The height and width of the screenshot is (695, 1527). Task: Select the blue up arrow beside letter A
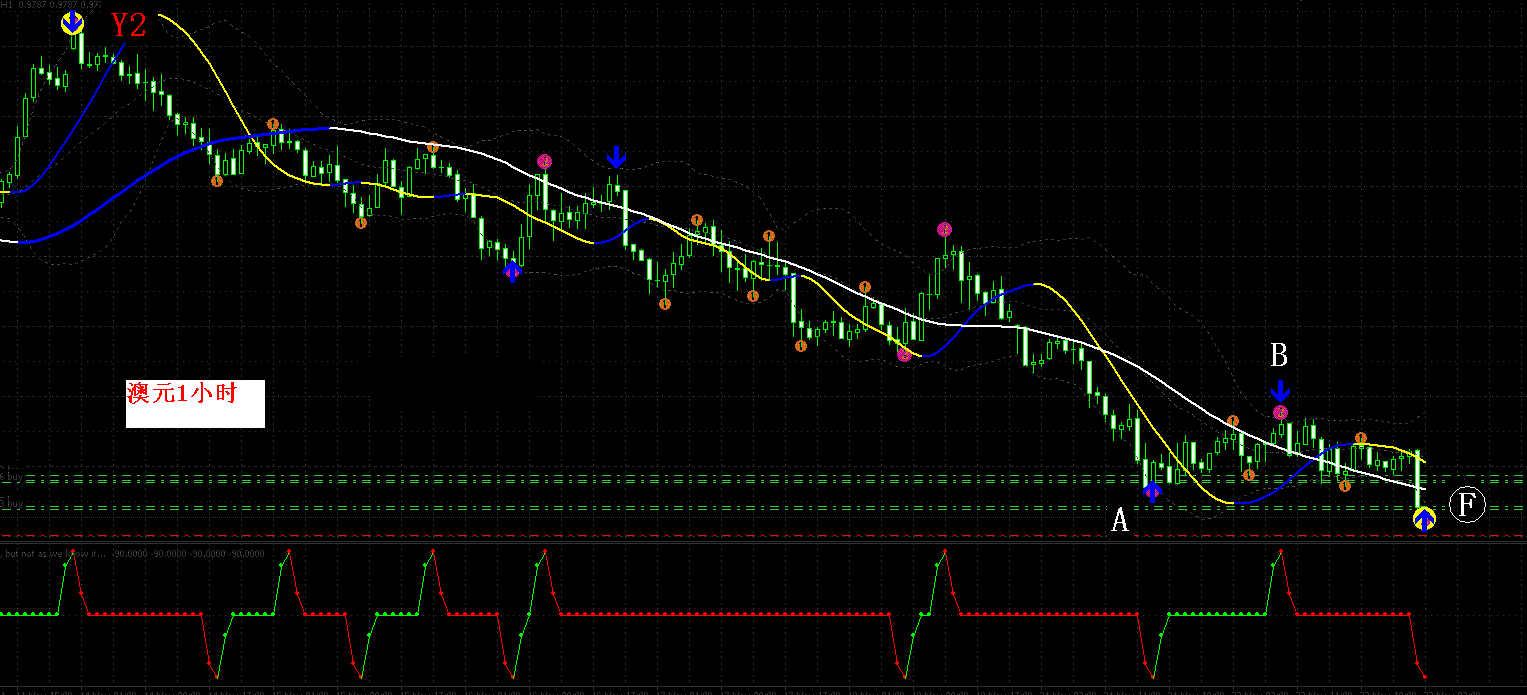coord(1152,491)
